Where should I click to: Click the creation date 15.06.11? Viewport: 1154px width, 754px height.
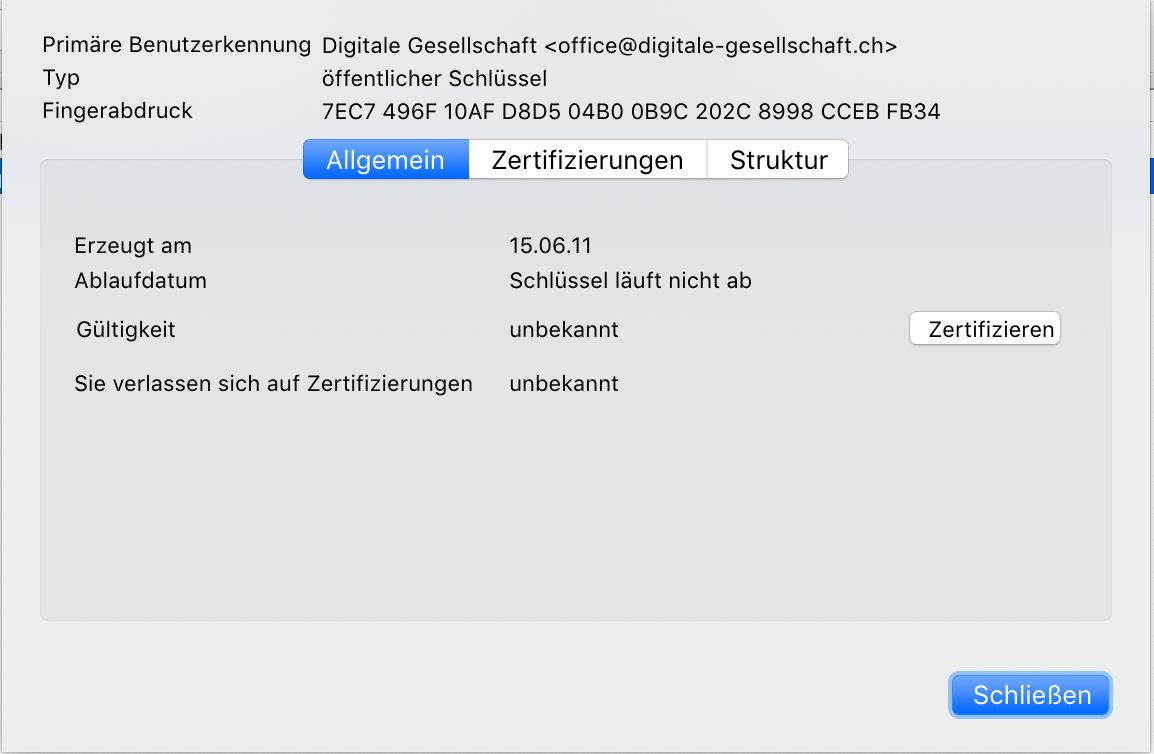(551, 245)
